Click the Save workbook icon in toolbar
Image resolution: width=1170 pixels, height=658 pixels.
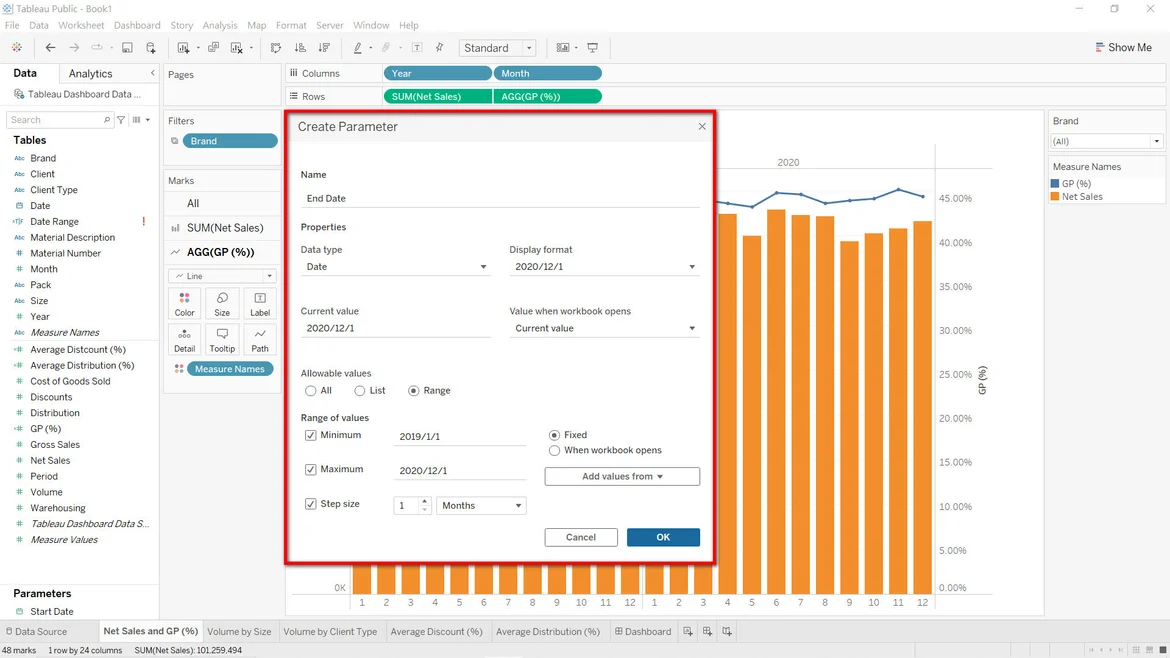click(127, 48)
